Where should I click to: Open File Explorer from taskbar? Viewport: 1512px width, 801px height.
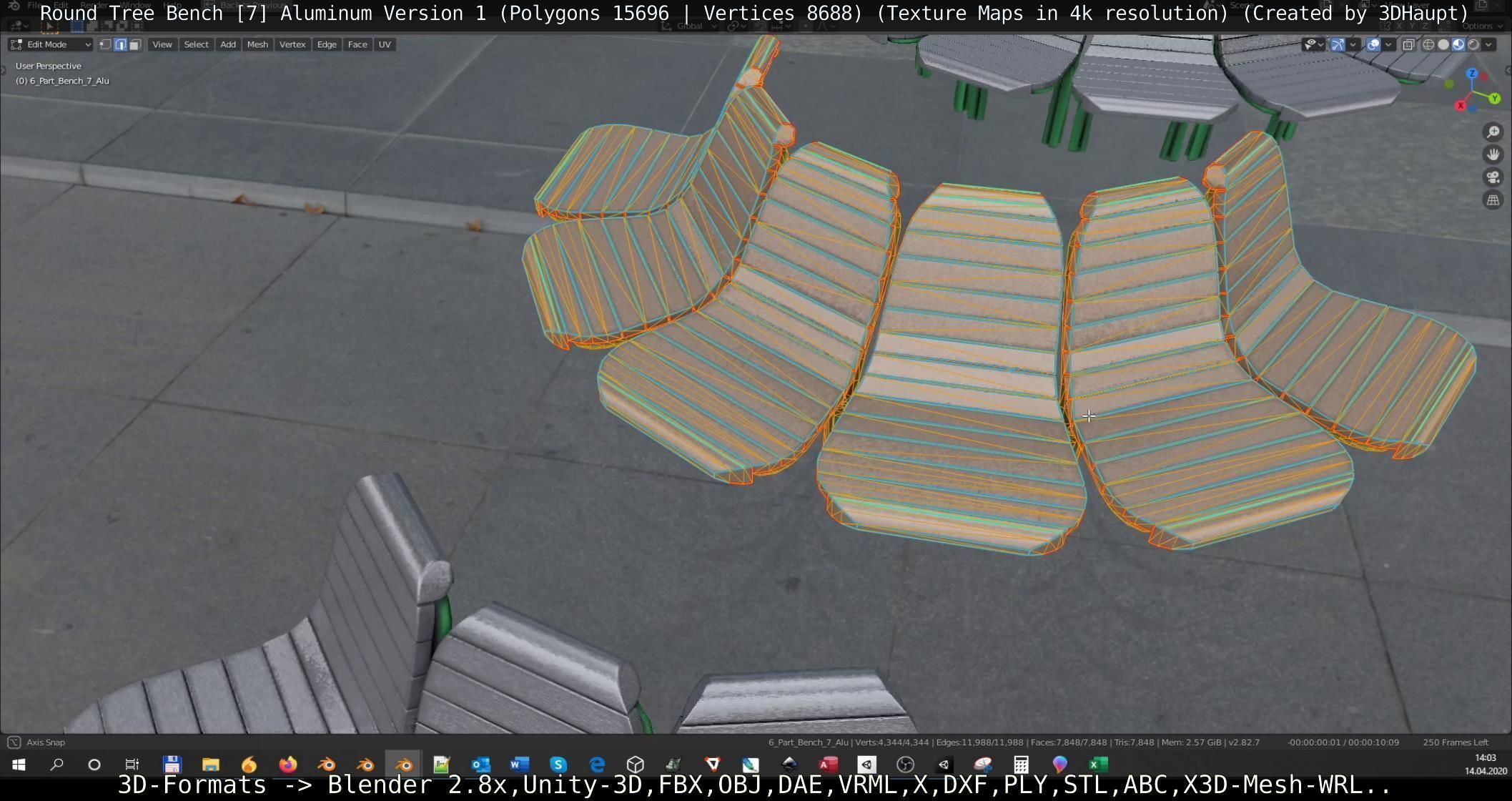210,765
